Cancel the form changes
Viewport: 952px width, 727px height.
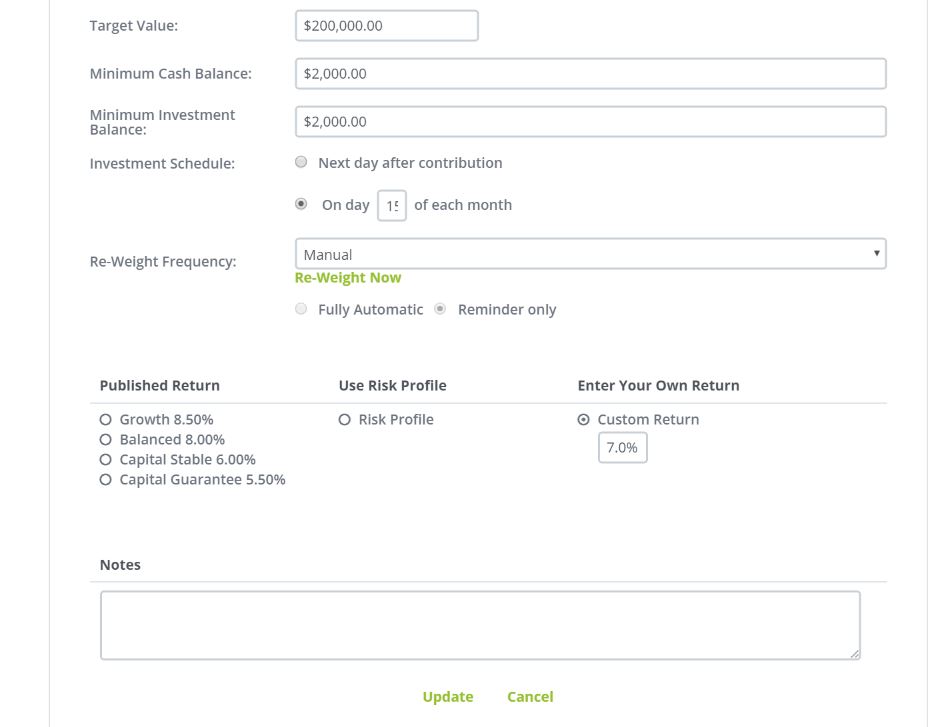pyautogui.click(x=530, y=697)
